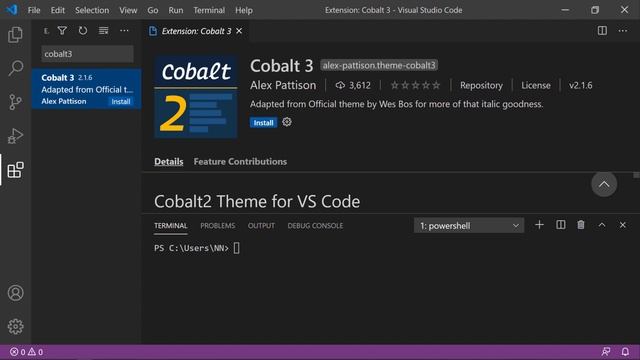Click Install in the Cobalt 3 sidebar item
This screenshot has width=640, height=360.
click(x=121, y=102)
